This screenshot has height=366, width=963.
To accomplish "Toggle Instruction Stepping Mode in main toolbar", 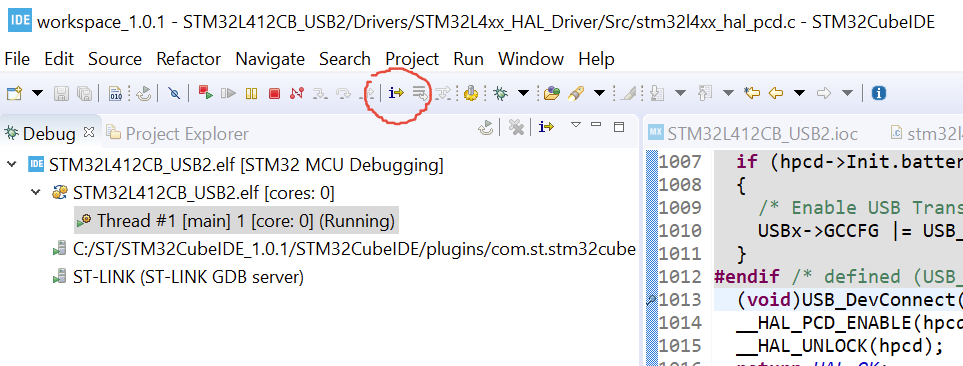I will click(x=396, y=93).
